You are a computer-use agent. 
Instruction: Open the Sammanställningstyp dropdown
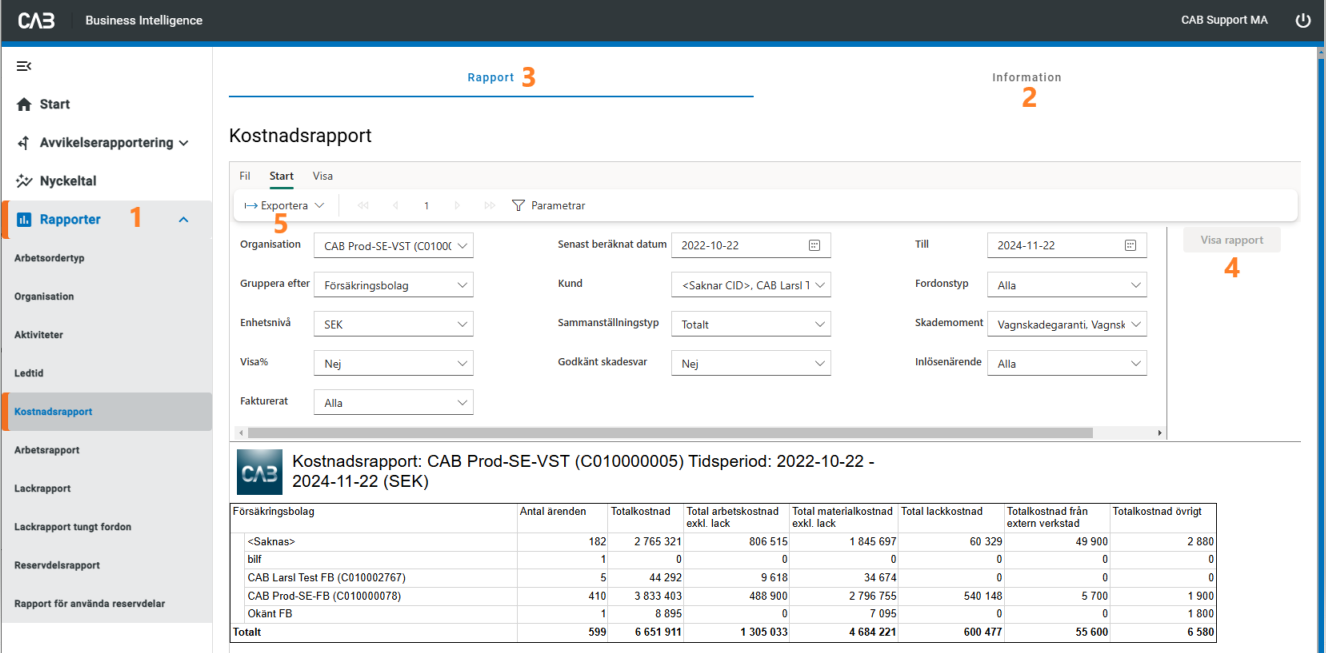point(751,324)
